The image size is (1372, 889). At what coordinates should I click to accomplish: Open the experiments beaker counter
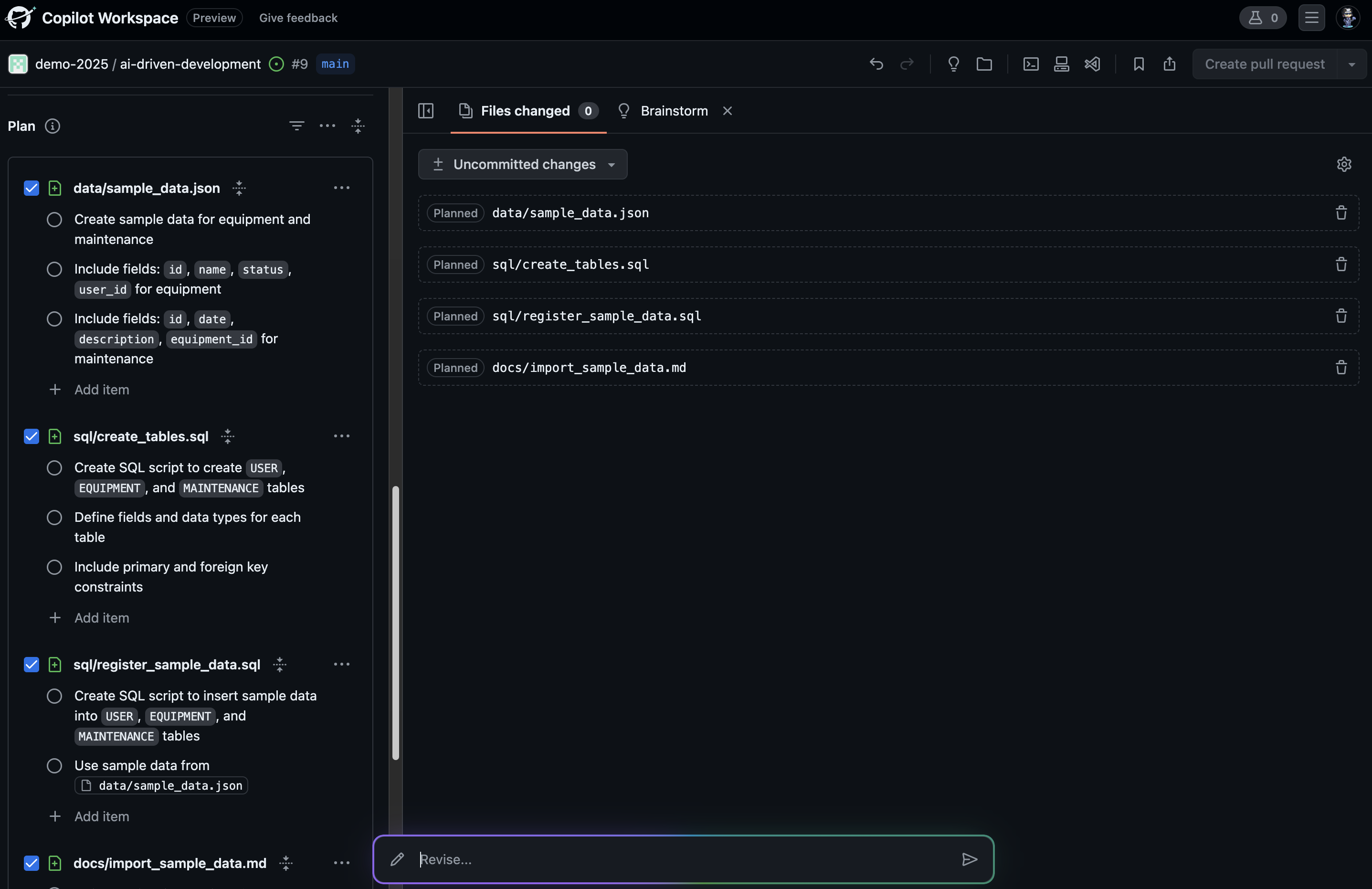point(1263,18)
